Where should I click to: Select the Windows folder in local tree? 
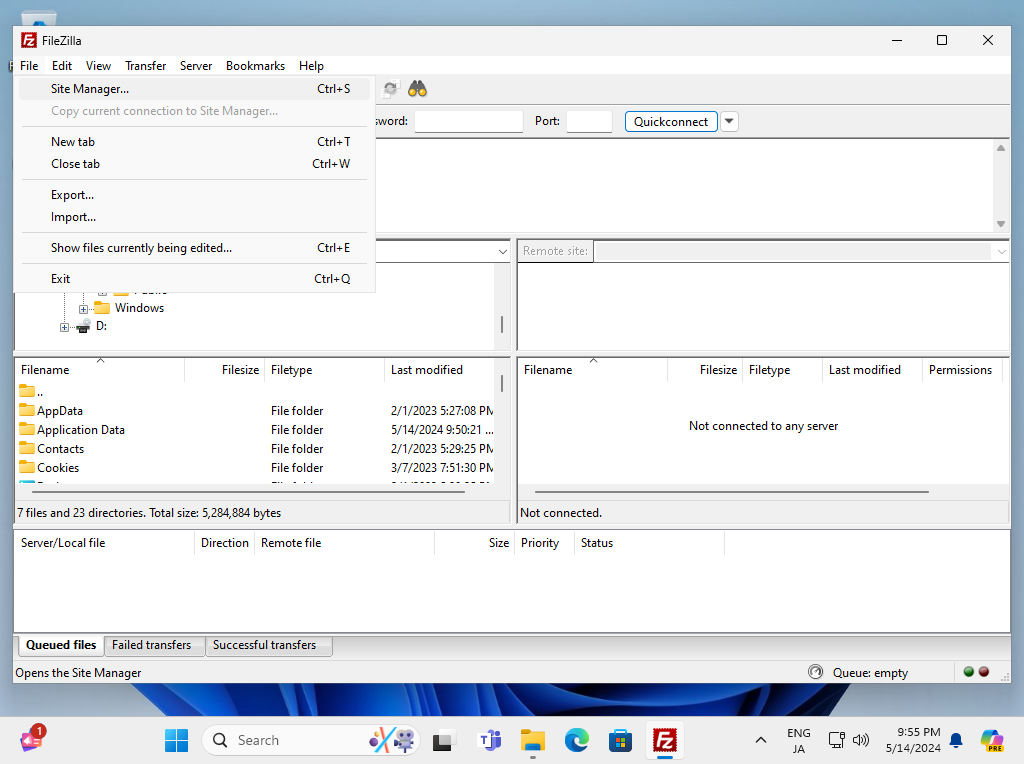tap(139, 308)
